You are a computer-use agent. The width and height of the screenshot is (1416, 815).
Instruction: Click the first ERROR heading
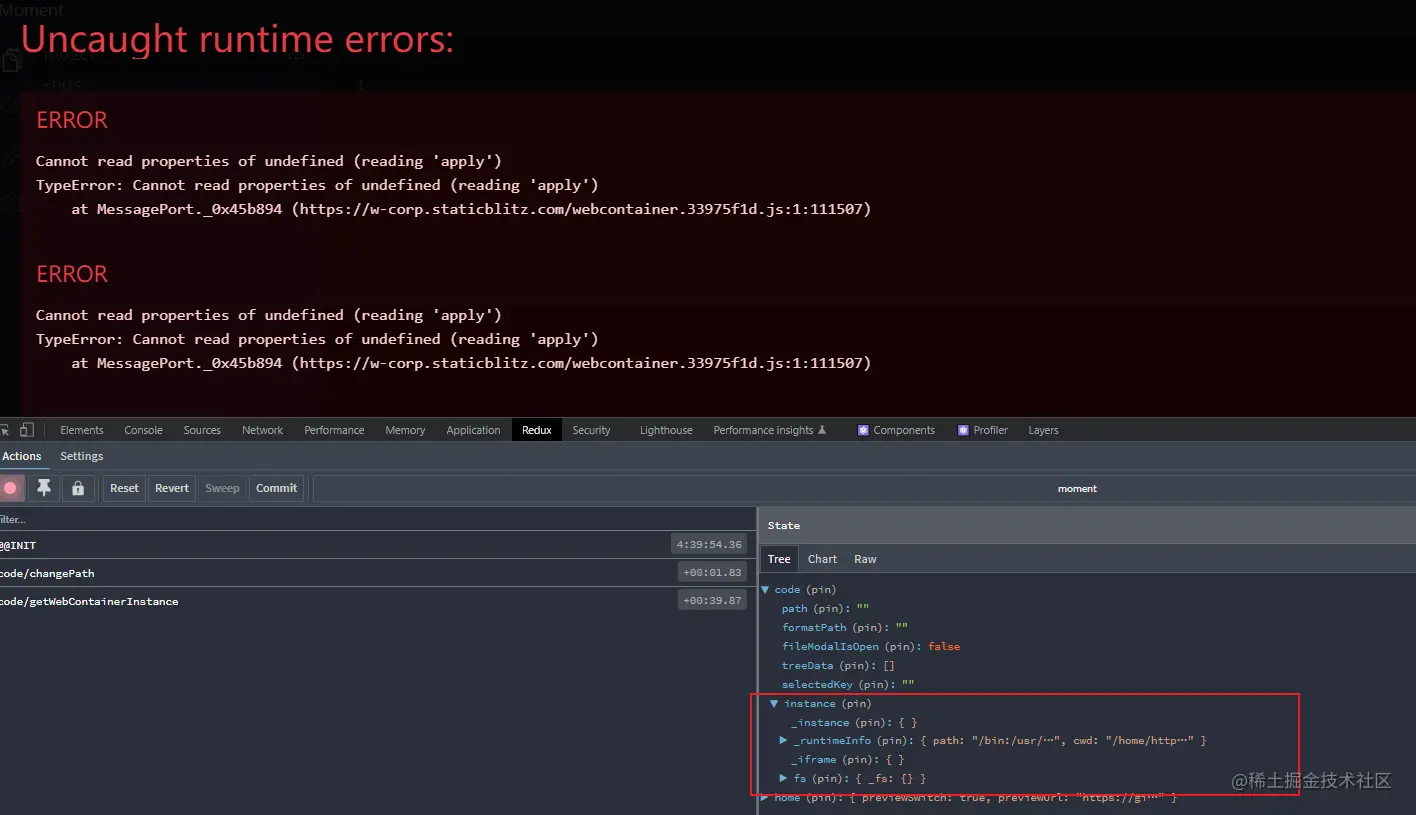pos(72,120)
